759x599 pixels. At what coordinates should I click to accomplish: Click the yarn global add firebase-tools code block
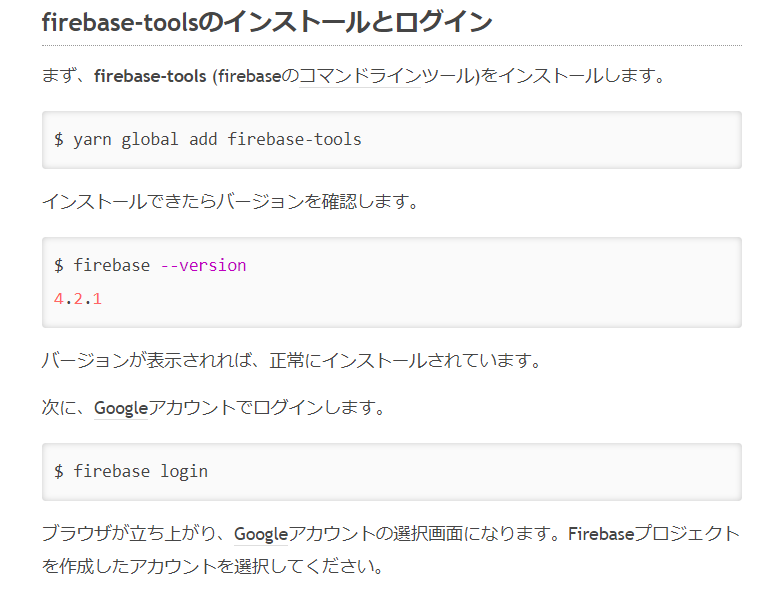pyautogui.click(x=392, y=140)
